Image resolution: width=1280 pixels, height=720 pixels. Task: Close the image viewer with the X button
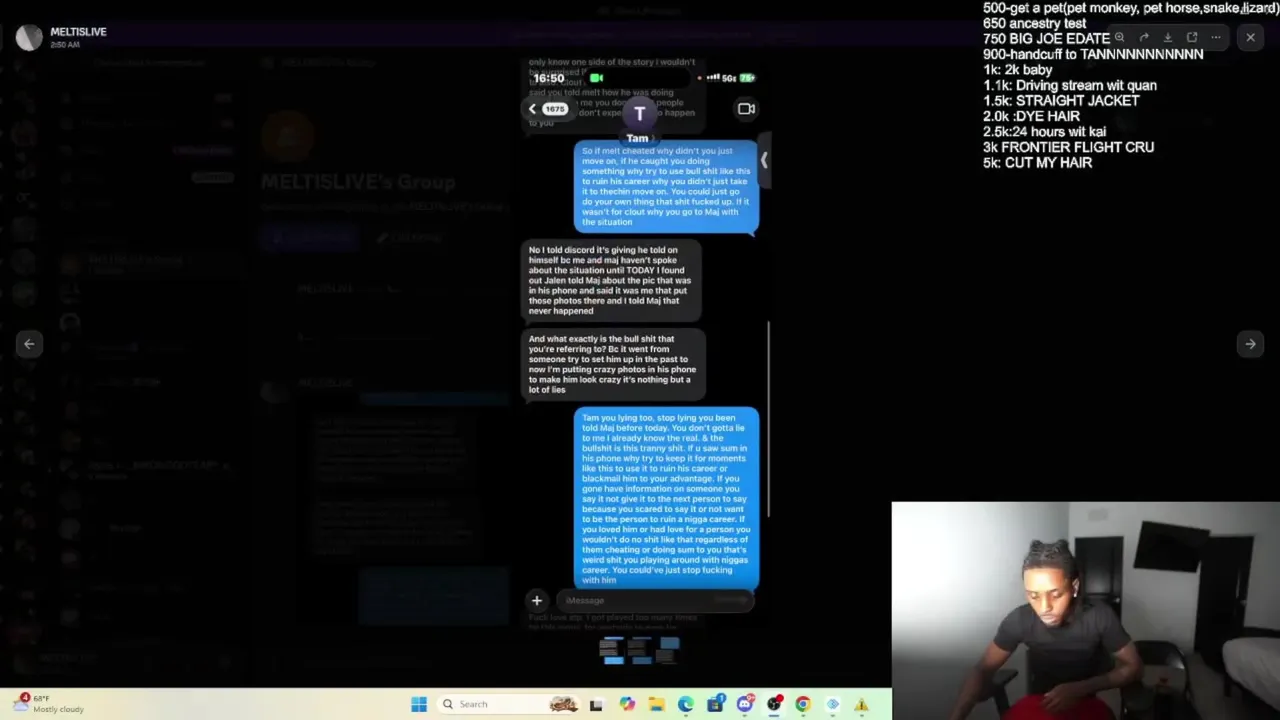pos(1250,37)
